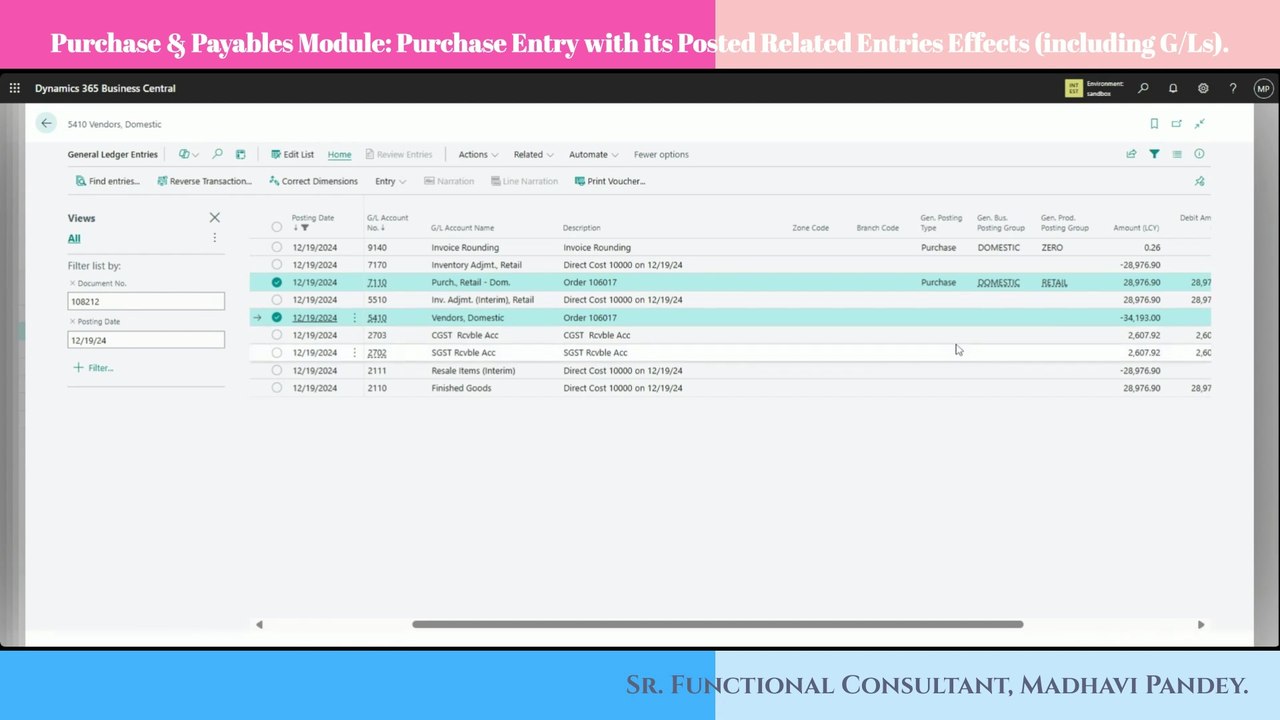
Task: Select the Finished Goods row circle
Action: pyautogui.click(x=277, y=388)
